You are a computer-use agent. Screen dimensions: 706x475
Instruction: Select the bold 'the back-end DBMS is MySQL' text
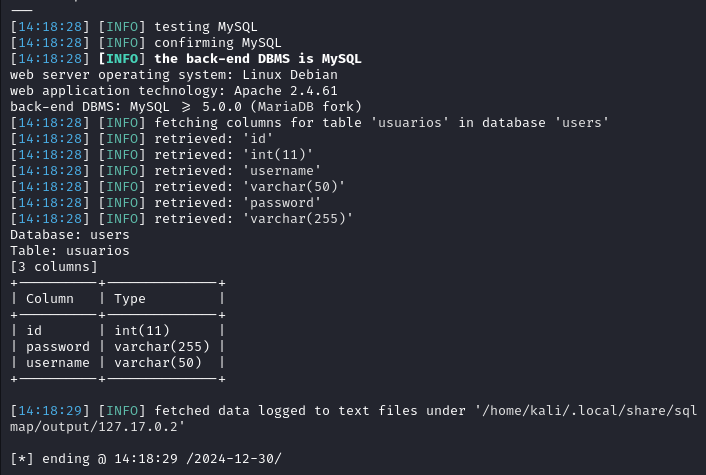258,59
